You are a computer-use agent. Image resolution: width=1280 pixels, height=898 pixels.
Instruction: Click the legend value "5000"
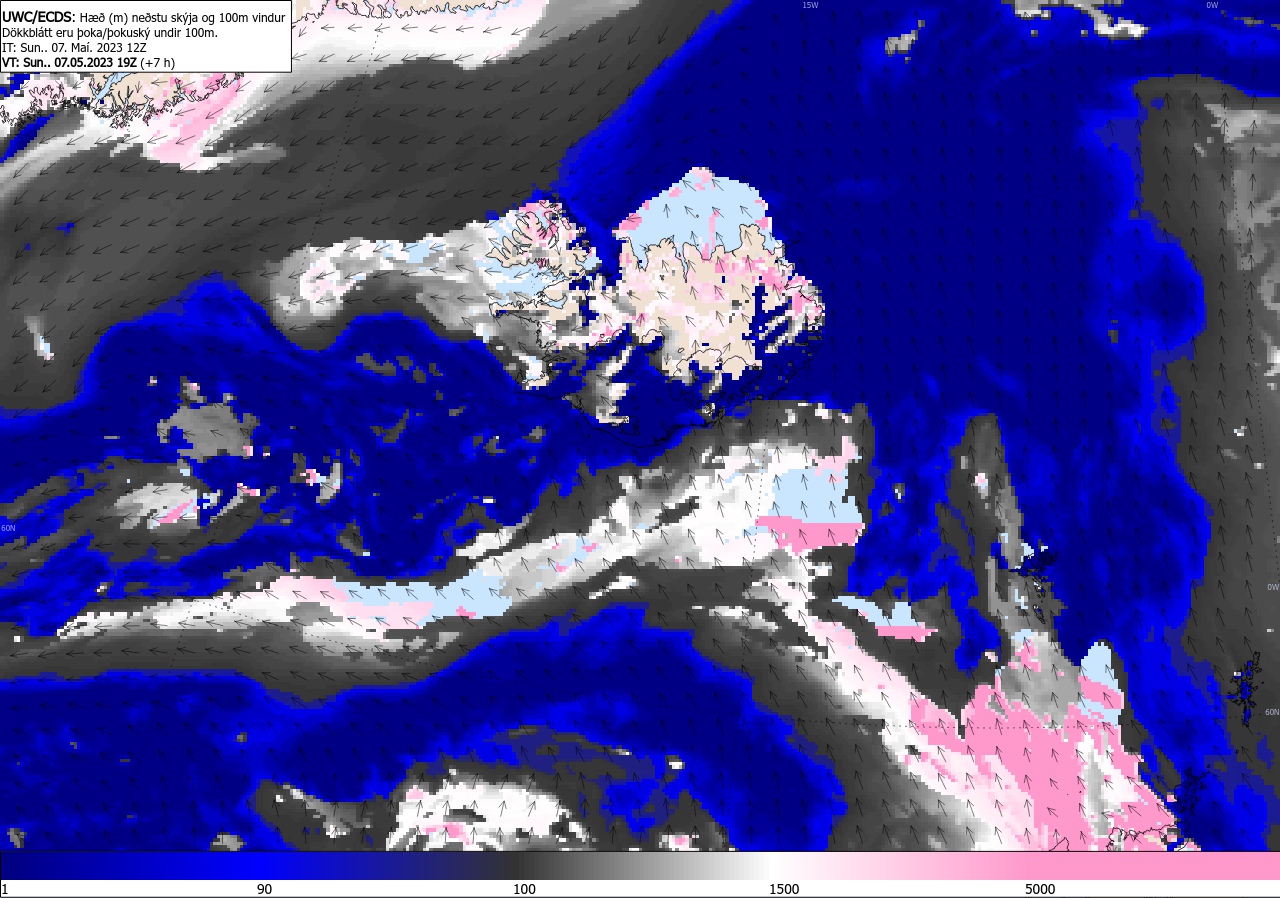click(x=1040, y=889)
